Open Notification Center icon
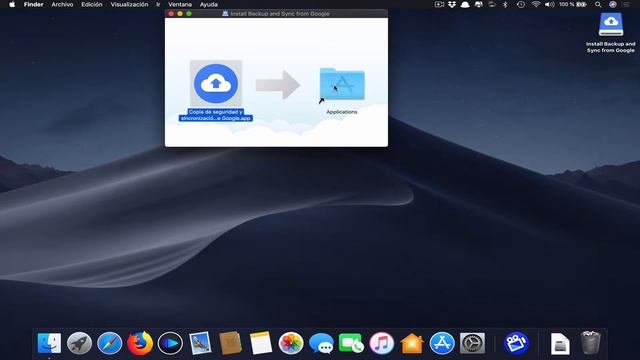Screen dimensions: 640x360 tap(627, 4)
